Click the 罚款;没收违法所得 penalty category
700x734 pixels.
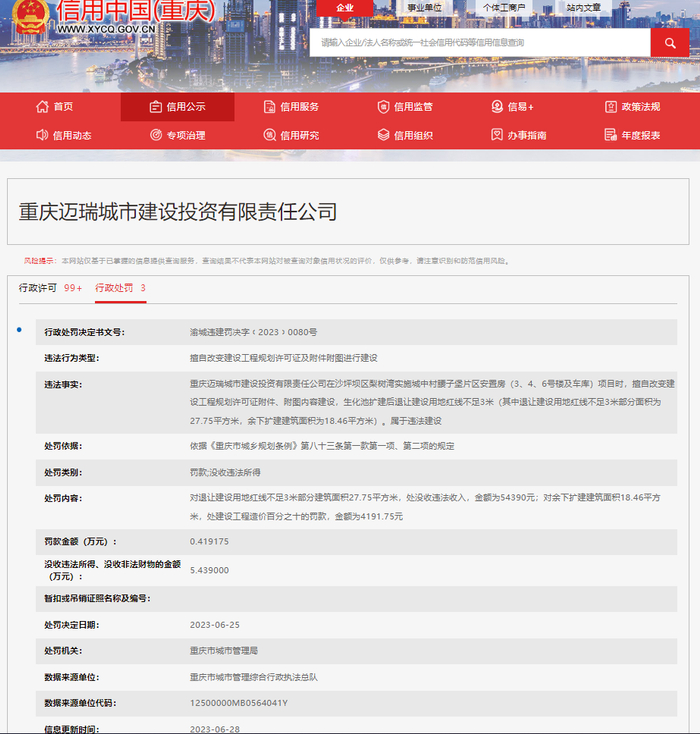pos(225,472)
